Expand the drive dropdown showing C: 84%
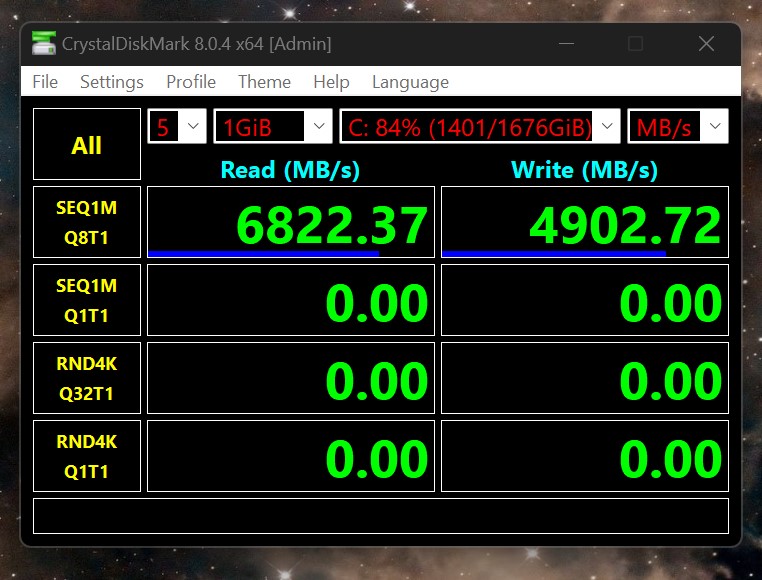 coord(480,126)
